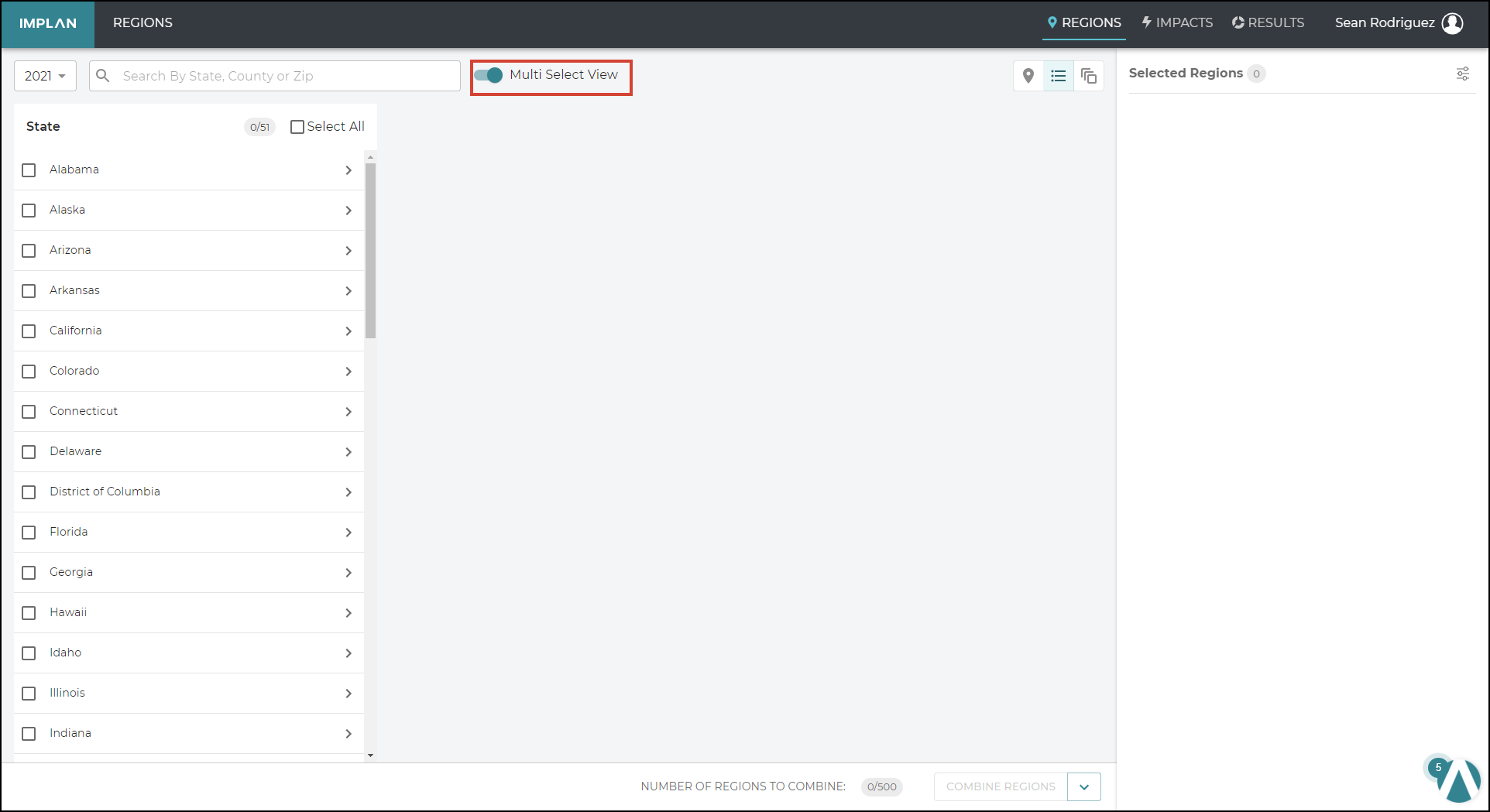1490x812 pixels.
Task: Expand Arkansas chevron
Action: pyautogui.click(x=348, y=291)
